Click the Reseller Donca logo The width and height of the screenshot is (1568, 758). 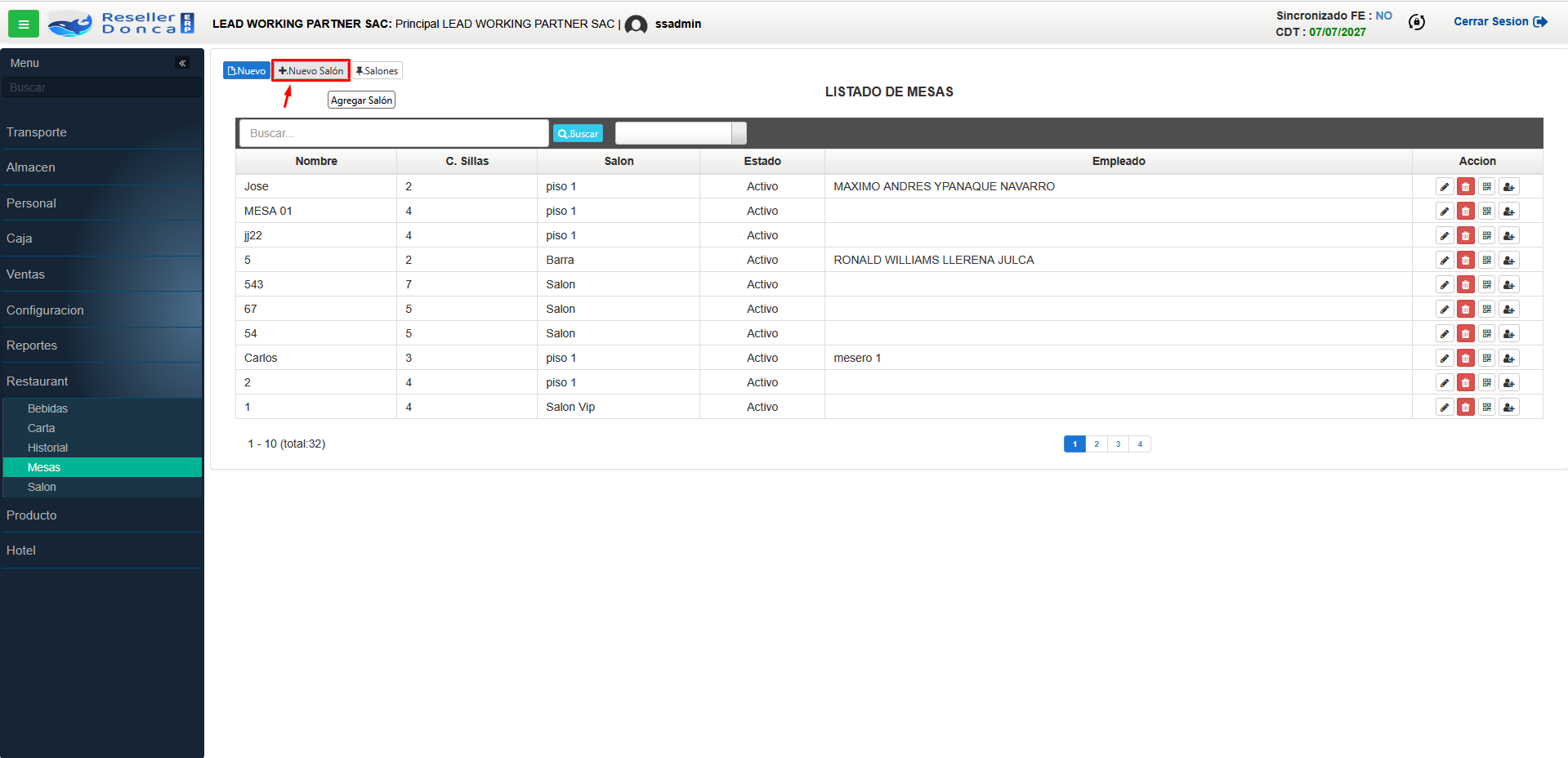coord(121,24)
